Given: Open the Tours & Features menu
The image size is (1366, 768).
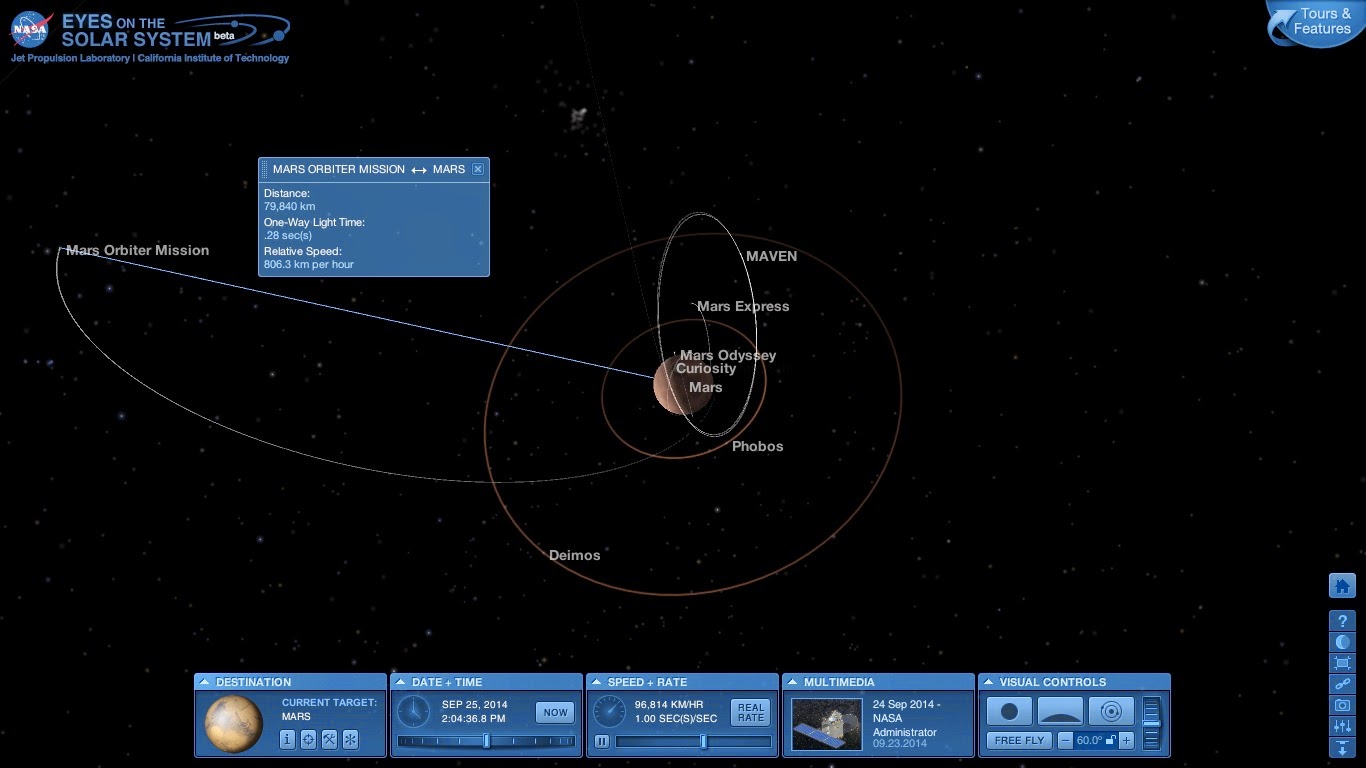Looking at the screenshot, I should 1311,22.
